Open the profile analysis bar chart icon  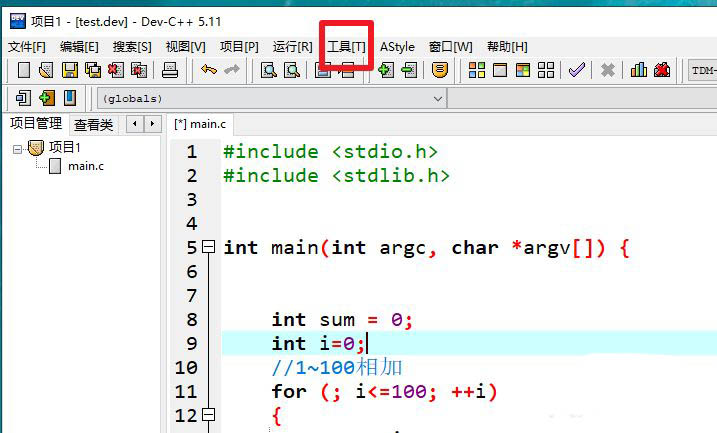point(638,70)
